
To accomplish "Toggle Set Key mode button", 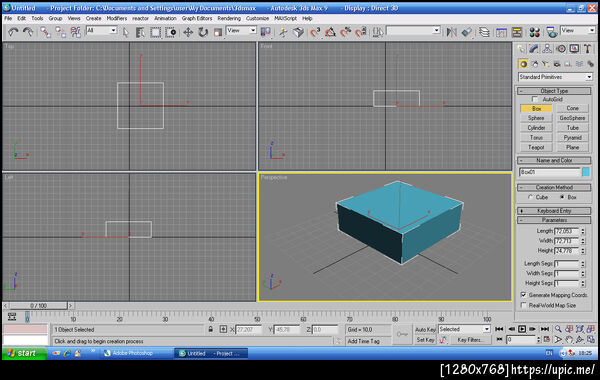I will pyautogui.click(x=425, y=339).
